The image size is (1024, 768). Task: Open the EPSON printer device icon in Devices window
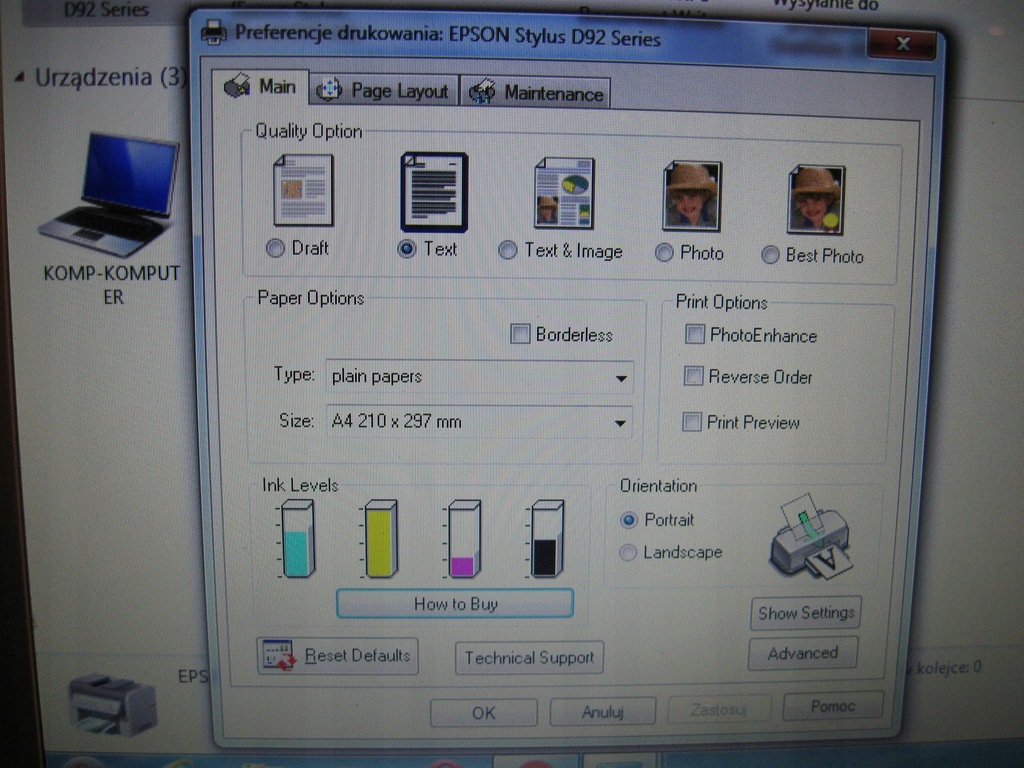pos(112,704)
